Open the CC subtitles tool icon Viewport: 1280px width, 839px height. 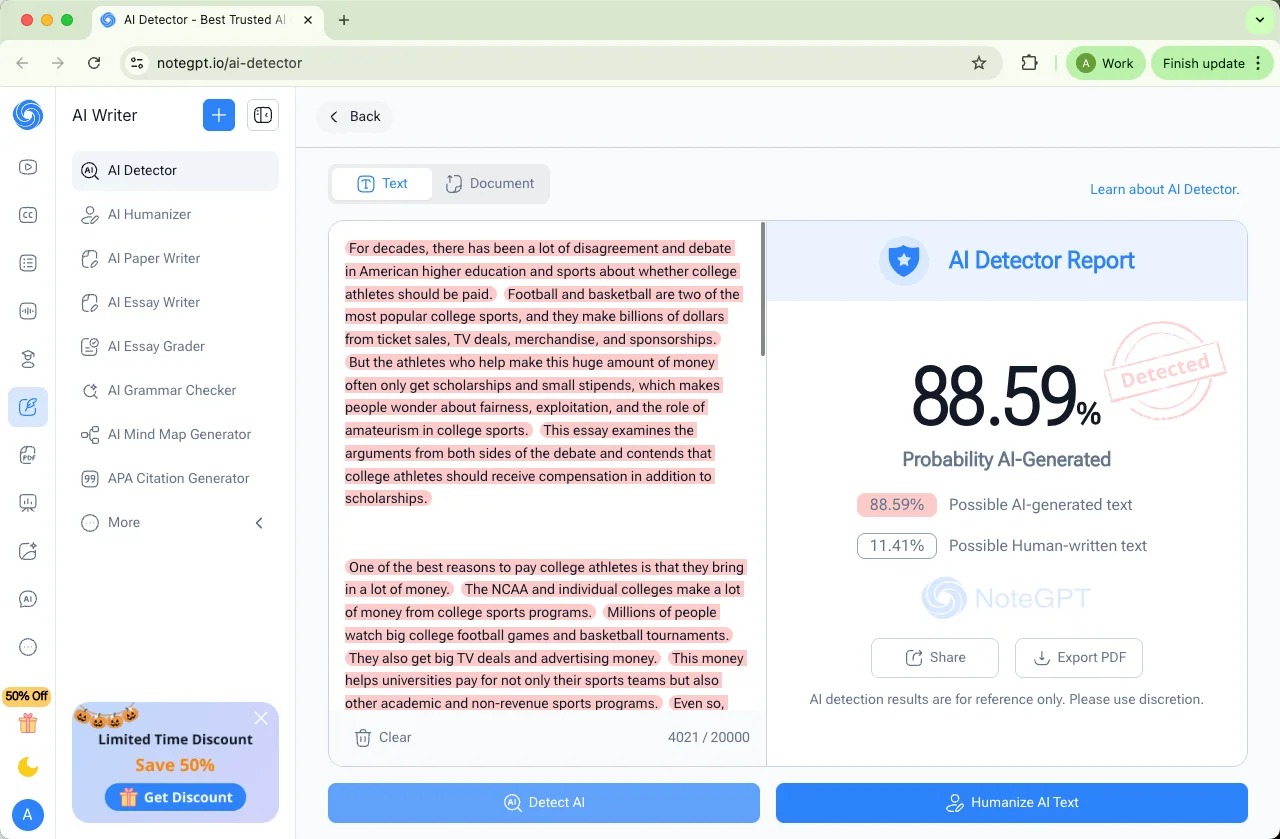pyautogui.click(x=28, y=215)
